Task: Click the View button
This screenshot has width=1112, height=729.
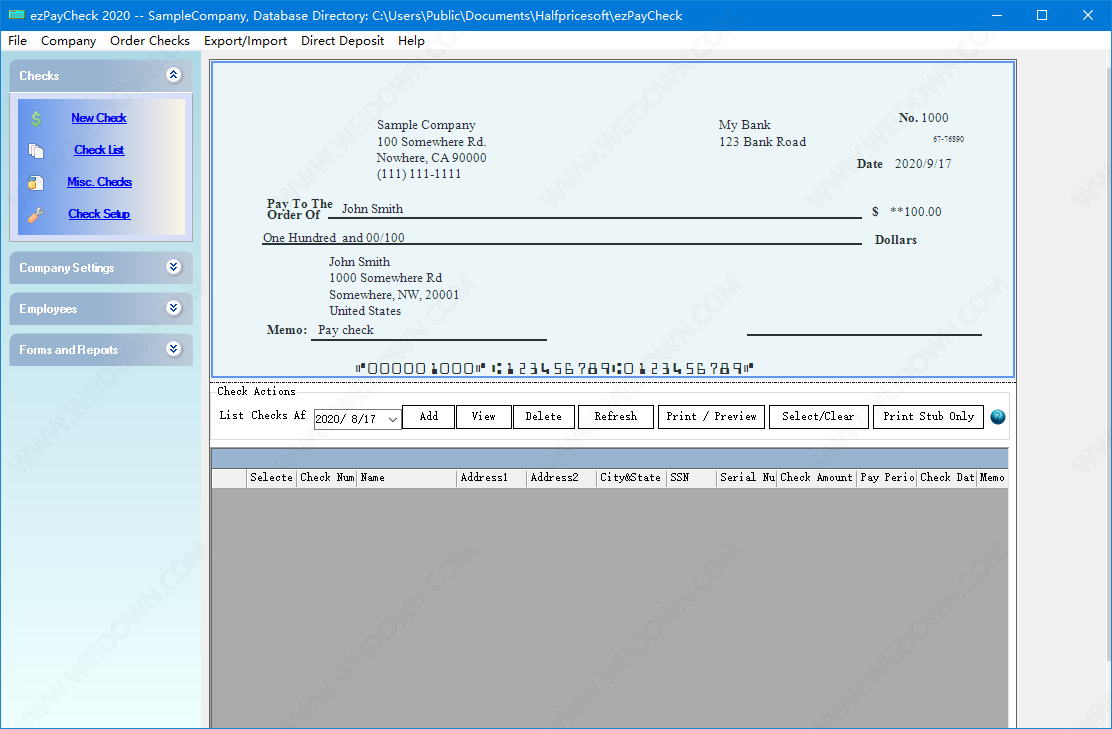Action: (x=484, y=417)
